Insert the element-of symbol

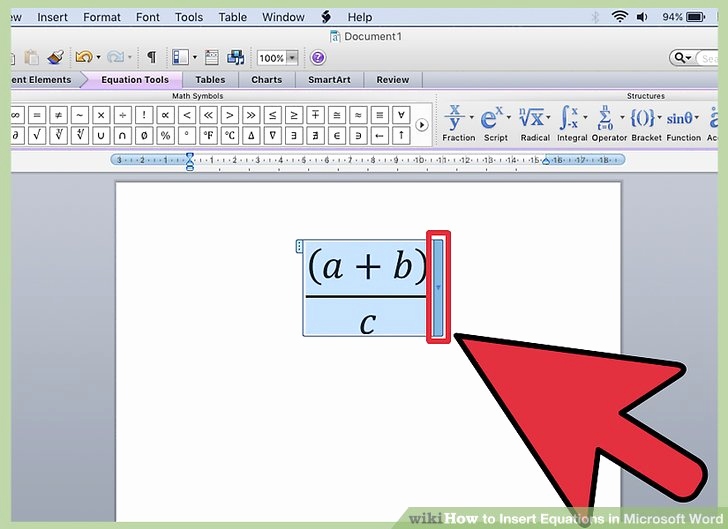[x=337, y=136]
